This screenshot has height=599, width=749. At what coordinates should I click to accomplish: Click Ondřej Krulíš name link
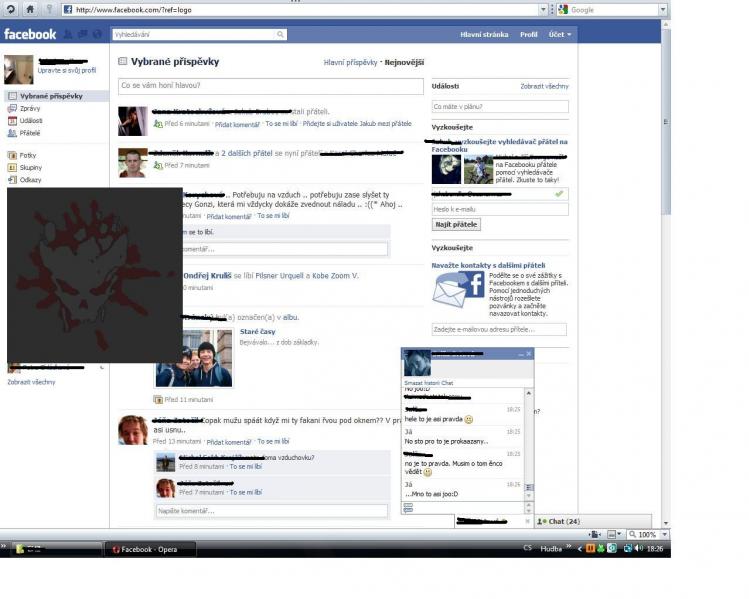point(207,276)
